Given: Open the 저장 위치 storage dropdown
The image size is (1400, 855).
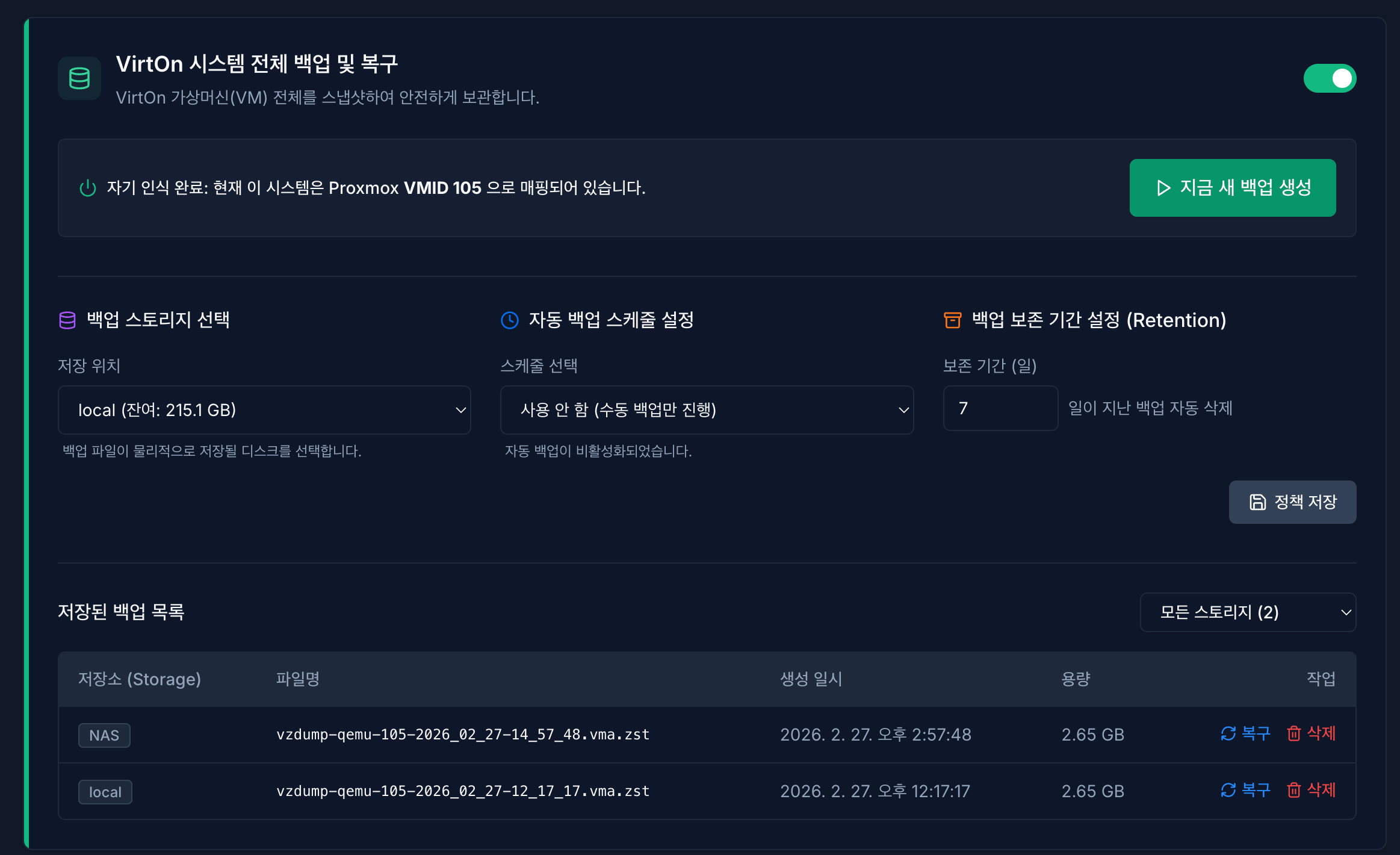Looking at the screenshot, I should [264, 409].
